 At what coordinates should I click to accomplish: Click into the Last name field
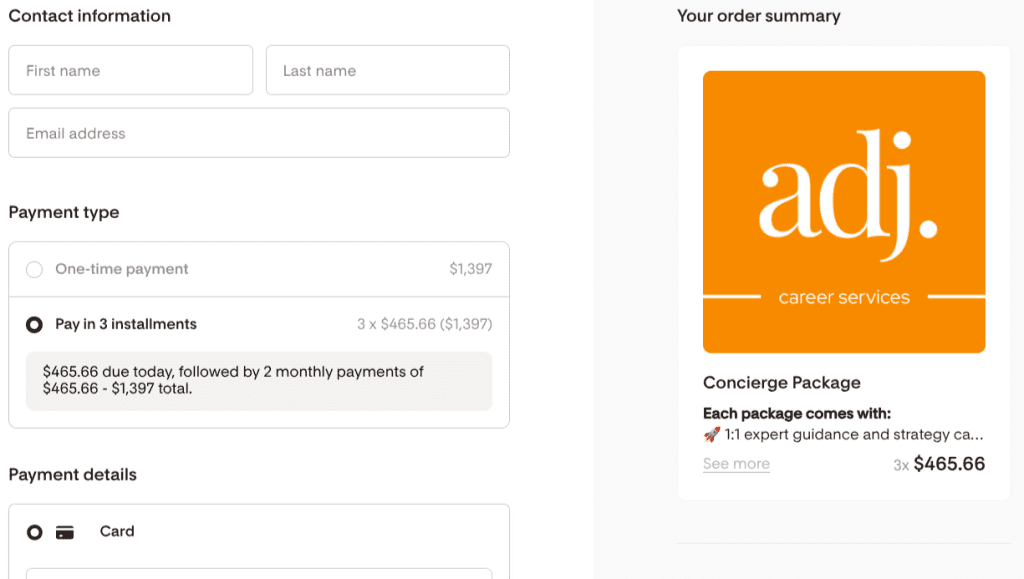[x=387, y=71]
